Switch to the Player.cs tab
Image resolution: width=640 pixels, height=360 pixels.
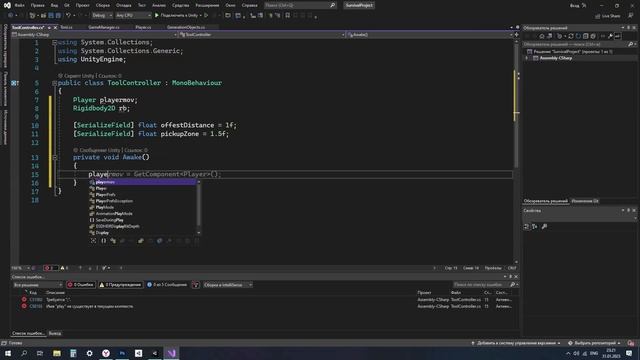coord(143,27)
